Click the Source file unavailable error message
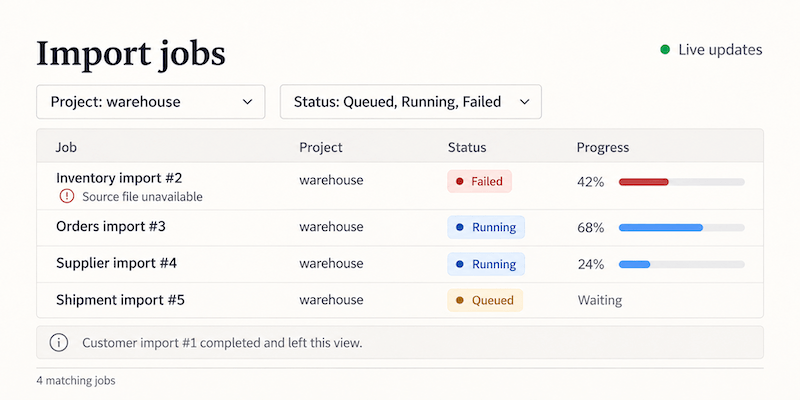Viewport: 800px width, 400px height. 142,196
